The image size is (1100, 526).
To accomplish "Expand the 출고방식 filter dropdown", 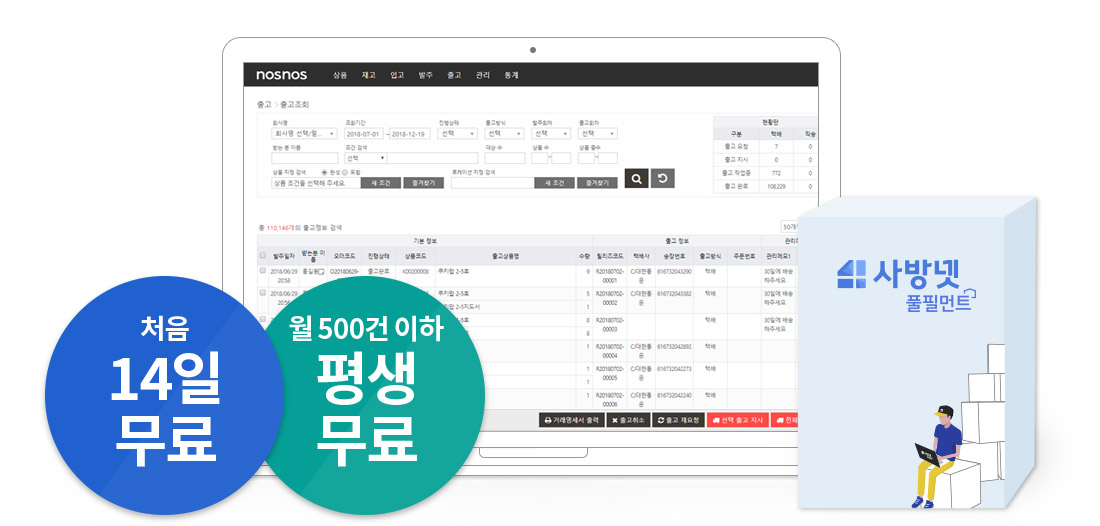I will (504, 133).
